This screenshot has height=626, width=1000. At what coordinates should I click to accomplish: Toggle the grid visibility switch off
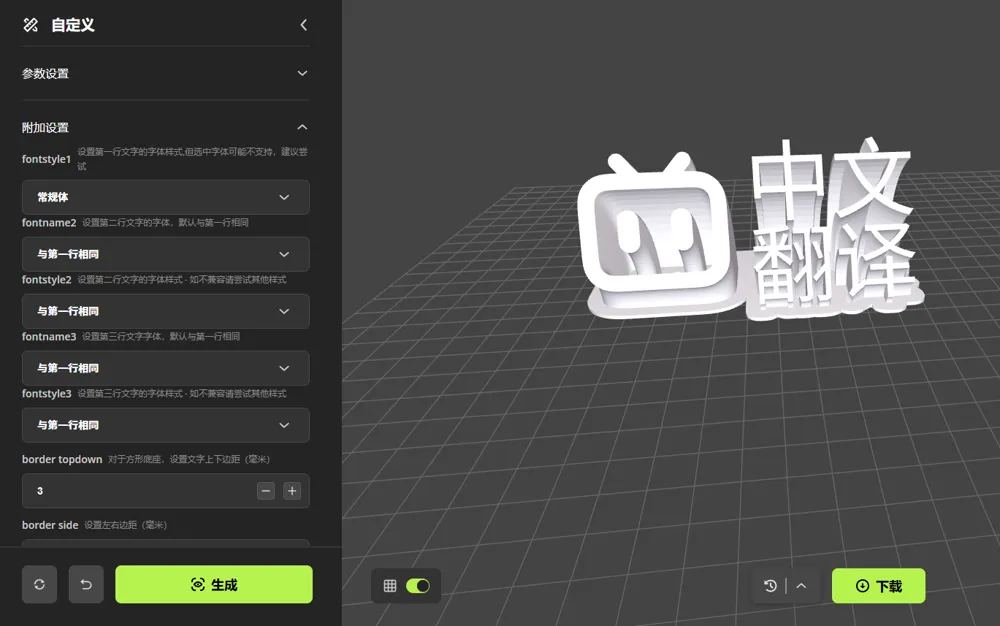tap(417, 586)
